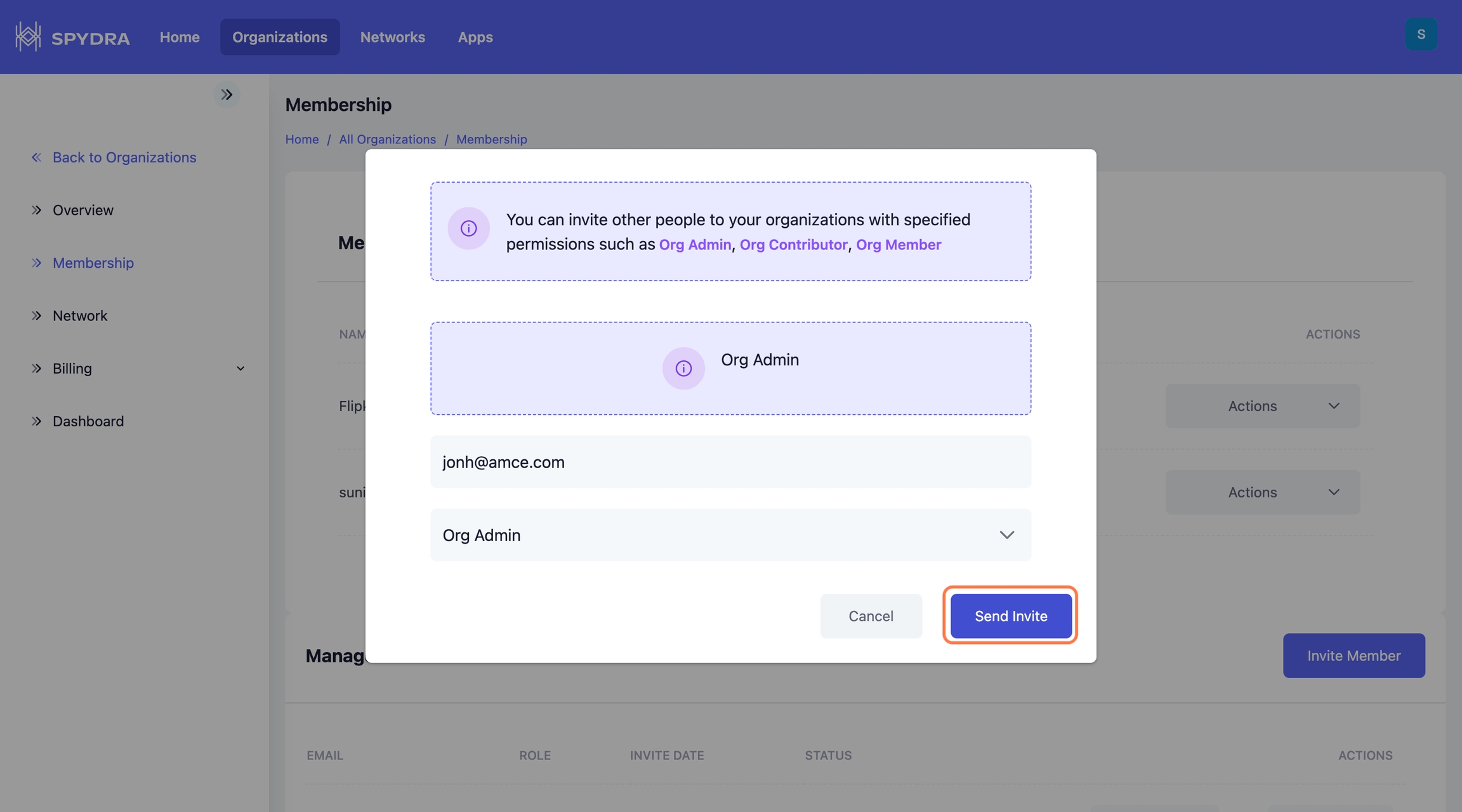Open first row Actions dropdown

tap(1262, 406)
